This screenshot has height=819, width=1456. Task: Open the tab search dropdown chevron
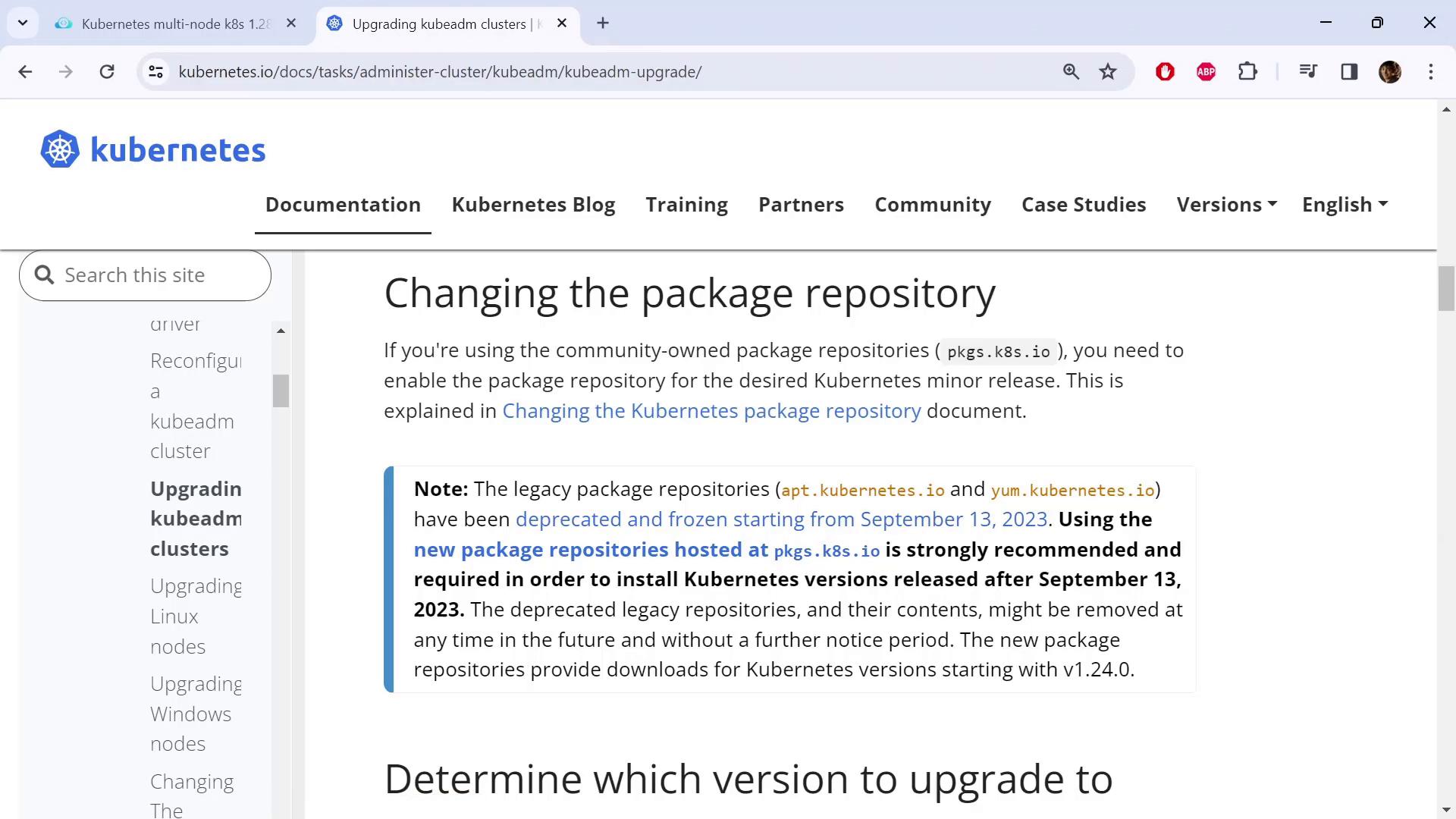[x=23, y=24]
